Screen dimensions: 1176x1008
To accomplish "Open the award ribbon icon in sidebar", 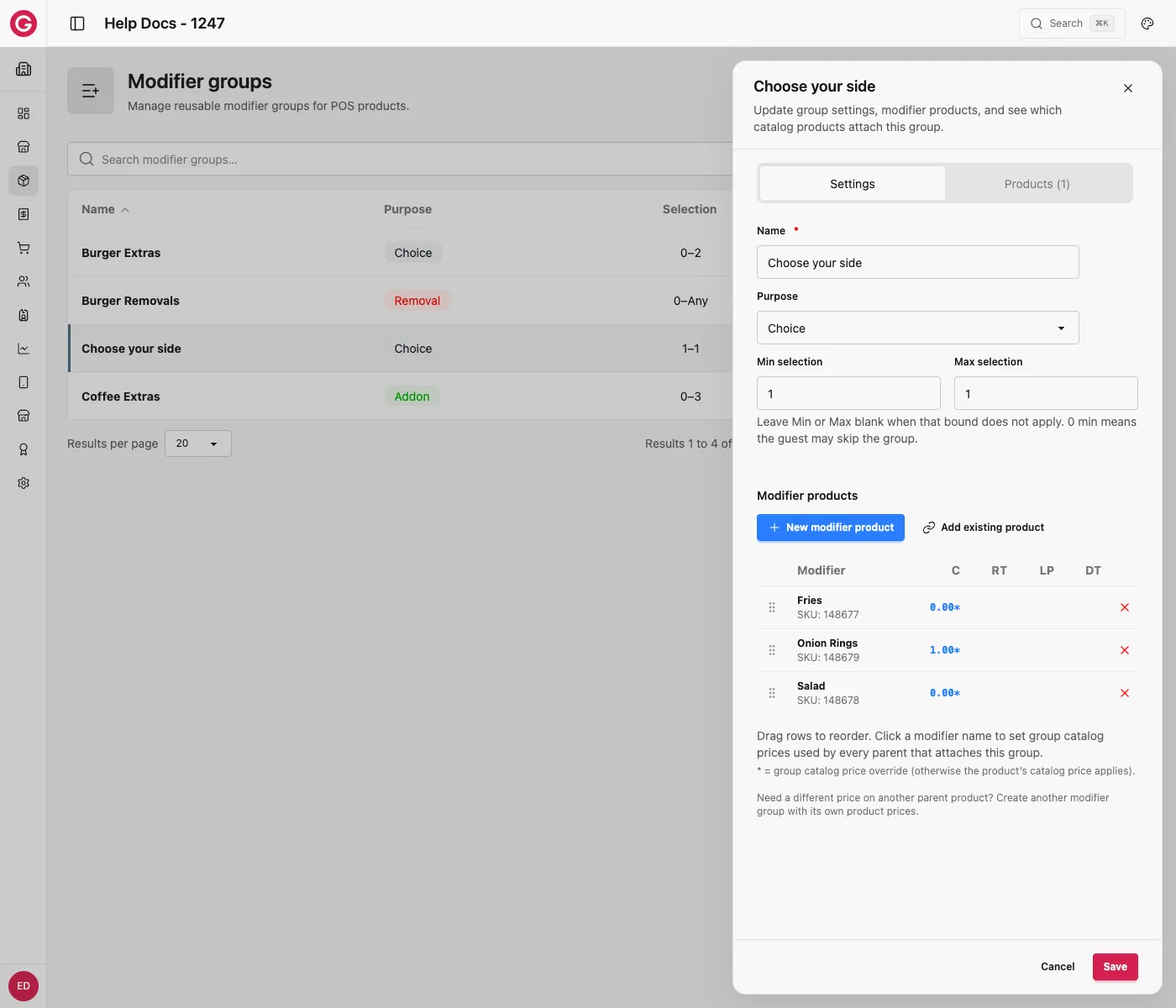I will pyautogui.click(x=24, y=449).
